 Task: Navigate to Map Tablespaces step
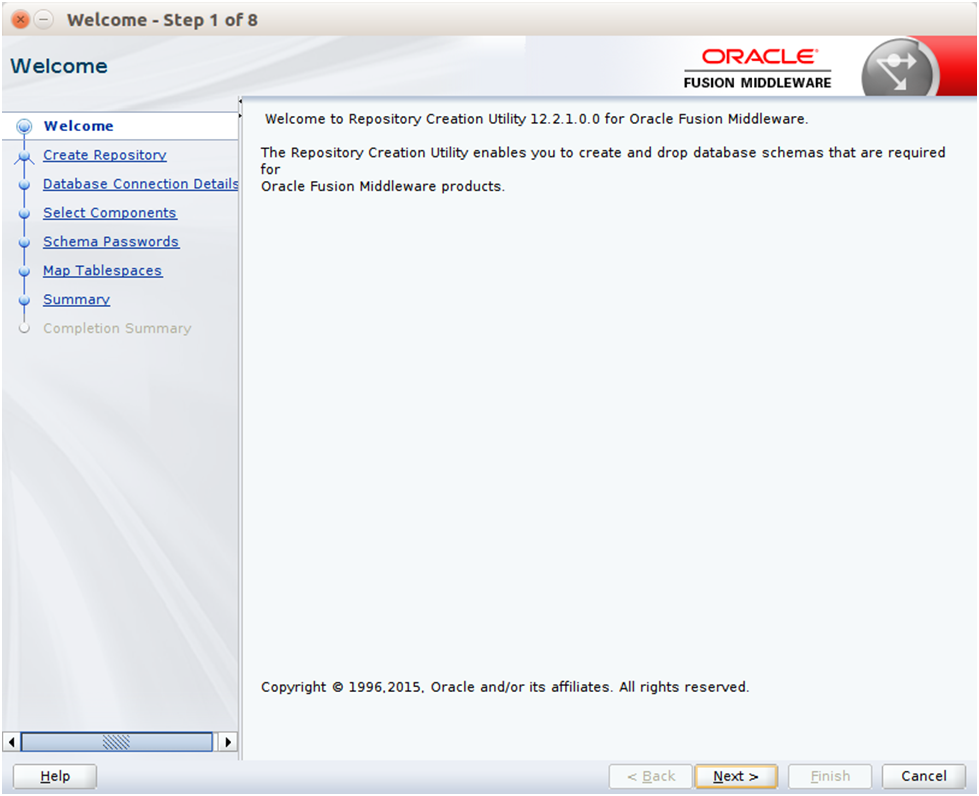pos(102,270)
